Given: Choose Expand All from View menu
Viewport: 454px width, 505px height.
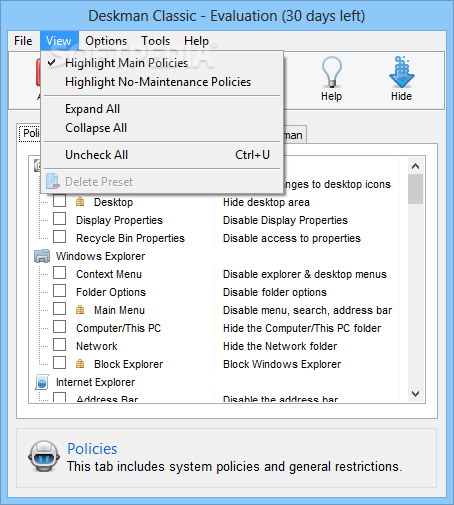Looking at the screenshot, I should click(162, 109).
